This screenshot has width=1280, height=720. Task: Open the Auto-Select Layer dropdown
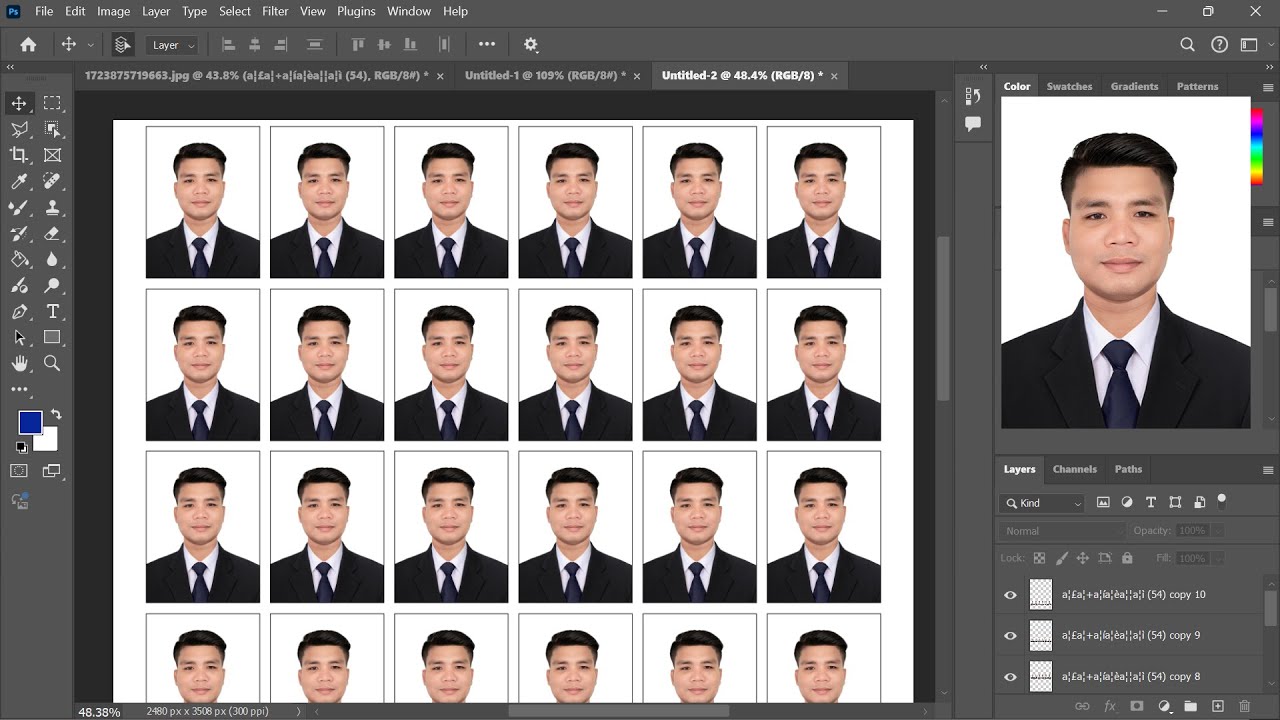click(x=174, y=45)
